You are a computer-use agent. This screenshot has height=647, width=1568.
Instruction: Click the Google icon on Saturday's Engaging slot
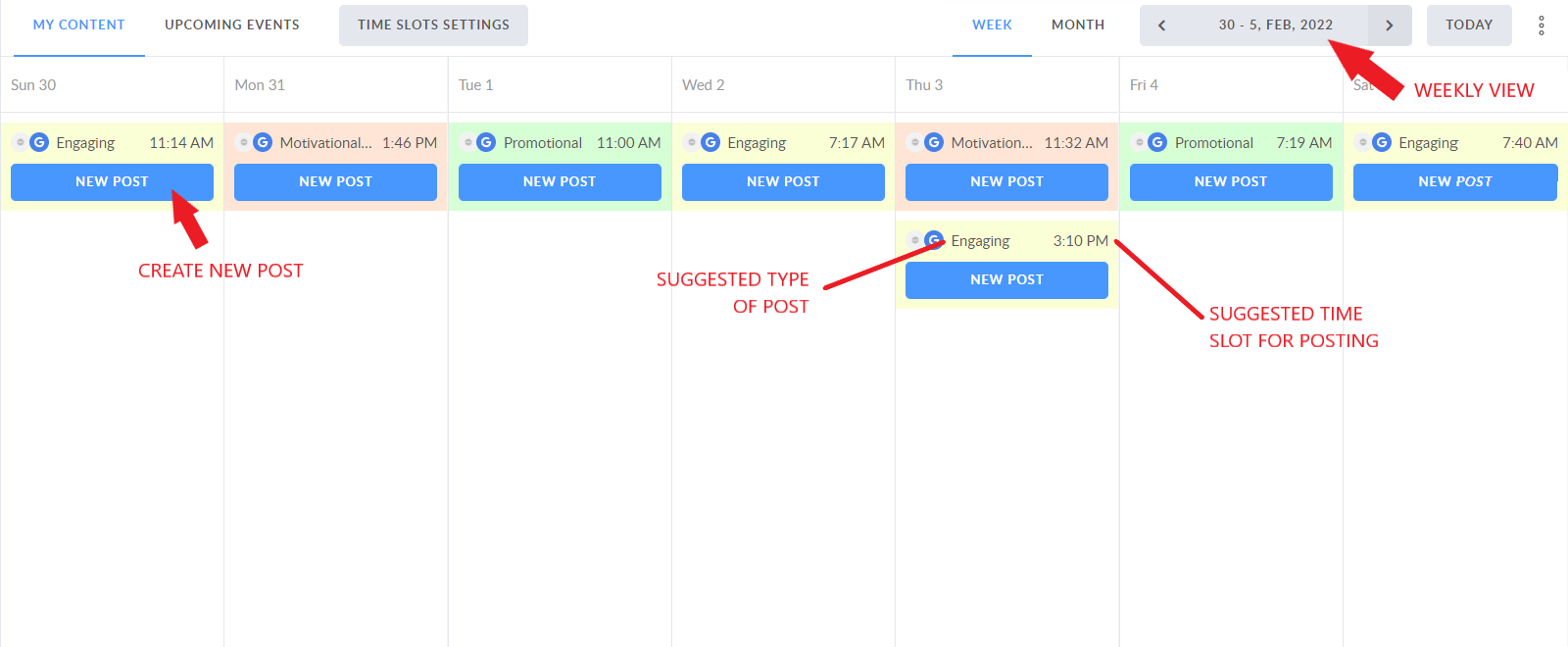1382,142
